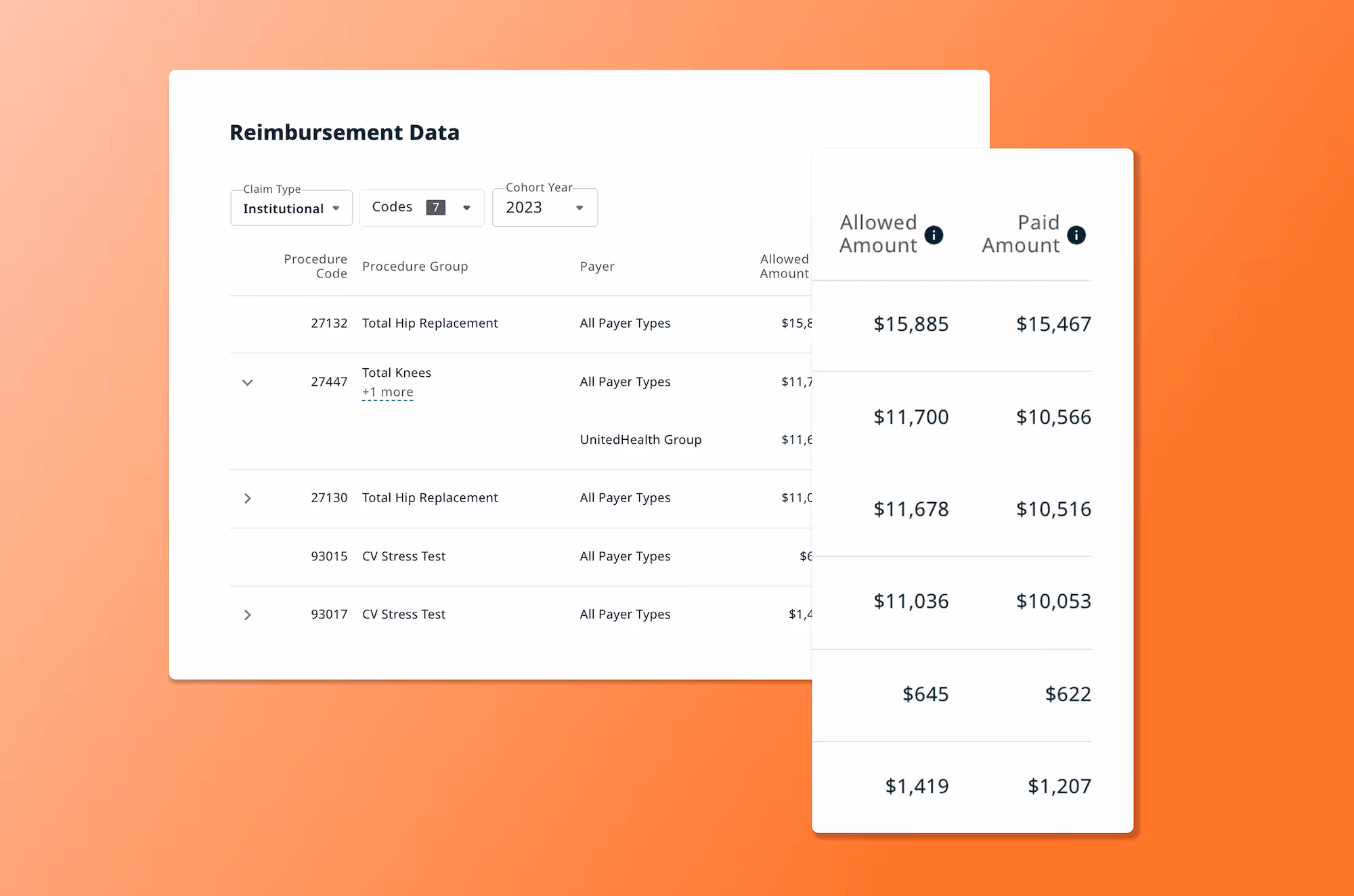Click the Payer column header
This screenshot has height=896, width=1354.
click(x=597, y=267)
